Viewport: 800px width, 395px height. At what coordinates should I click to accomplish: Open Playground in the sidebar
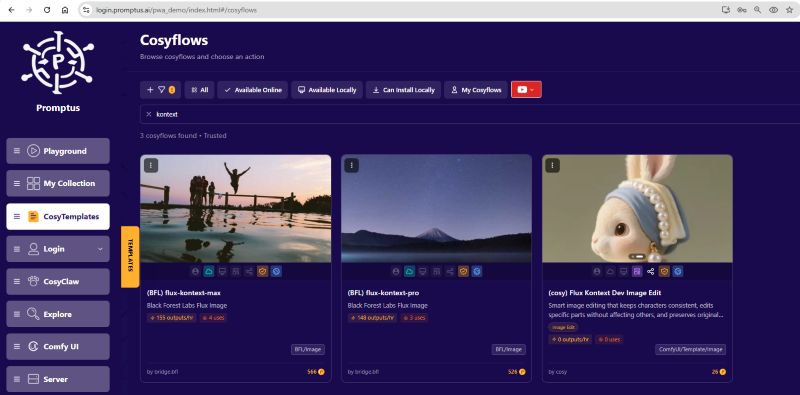click(x=58, y=151)
